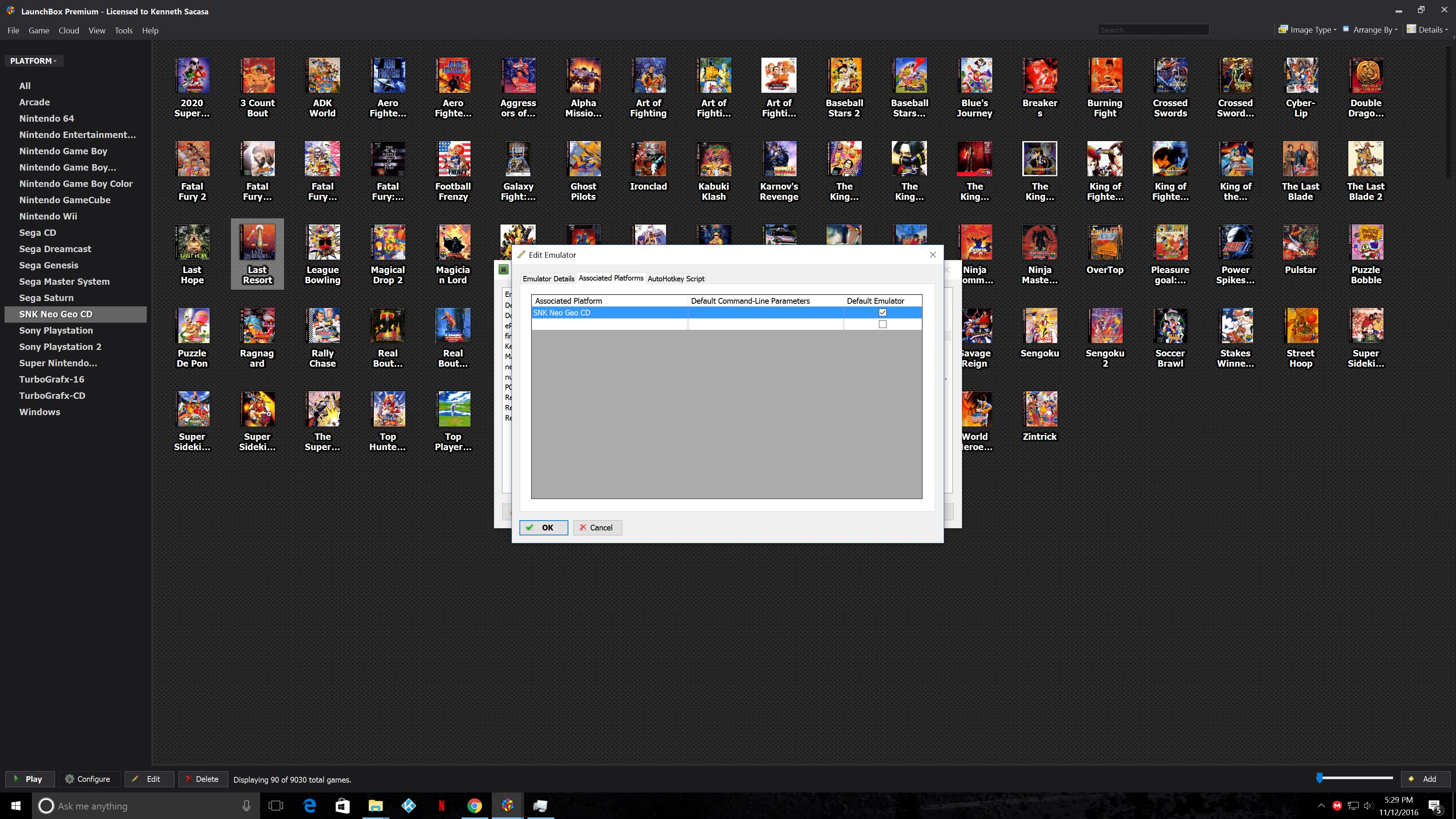Select the Cyber-Lip game cover
The image size is (1456, 819).
pyautogui.click(x=1301, y=75)
